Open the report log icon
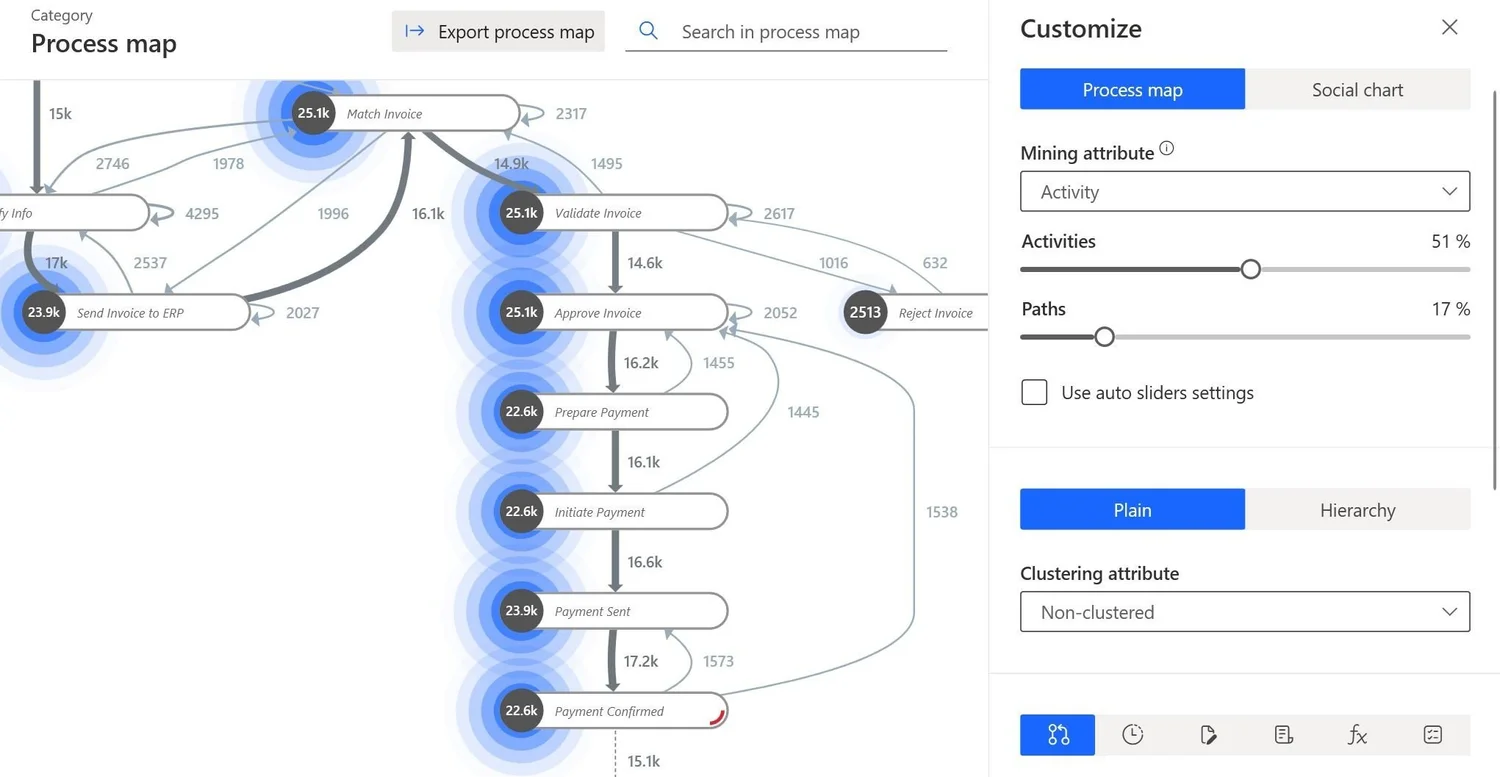 click(1282, 734)
